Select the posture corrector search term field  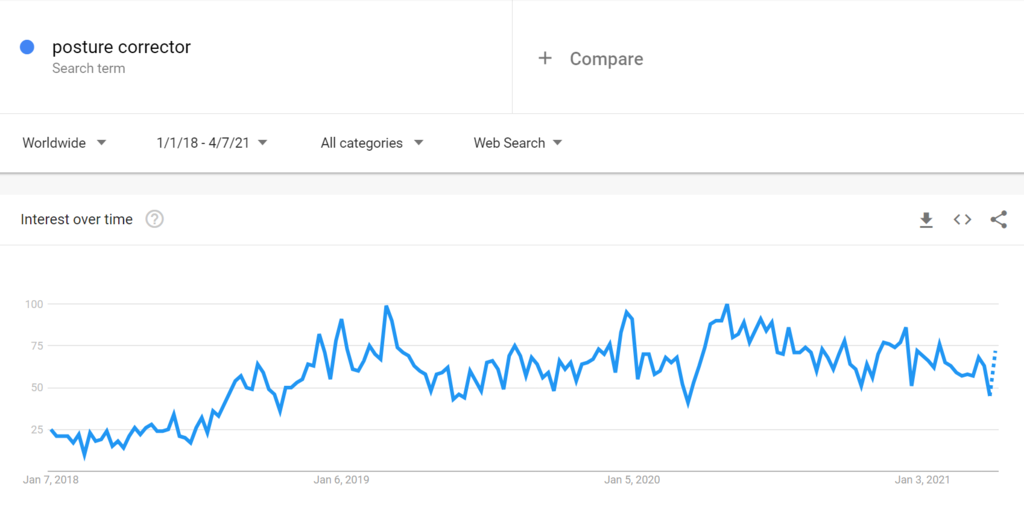coord(121,47)
